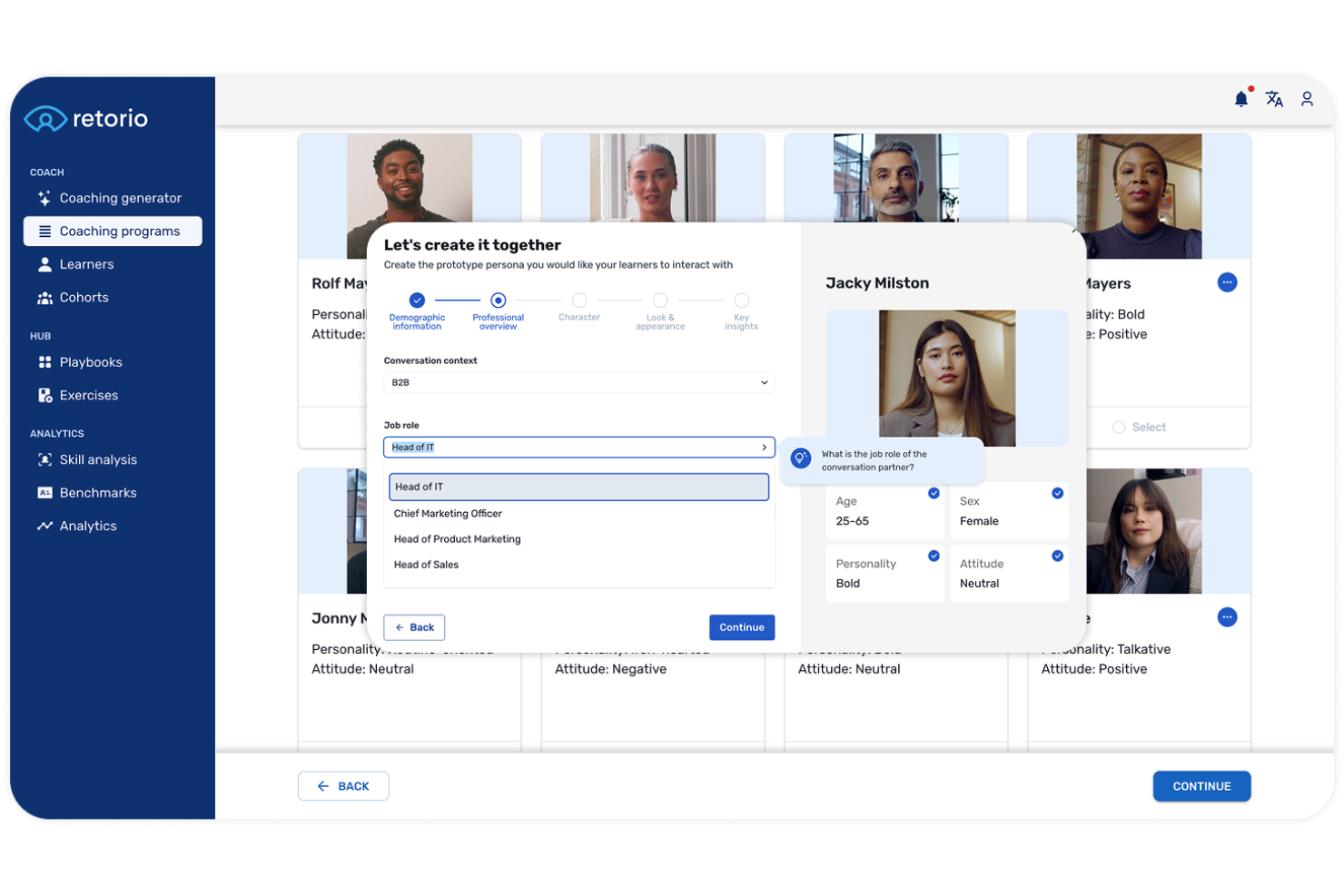
Task: Open the three-dot menu on Mayers card
Action: tap(1227, 282)
